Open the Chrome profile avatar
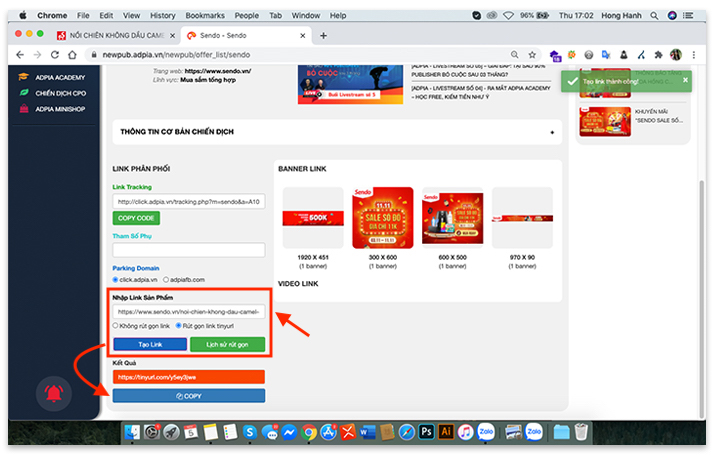This screenshot has width=714, height=455. 676,55
